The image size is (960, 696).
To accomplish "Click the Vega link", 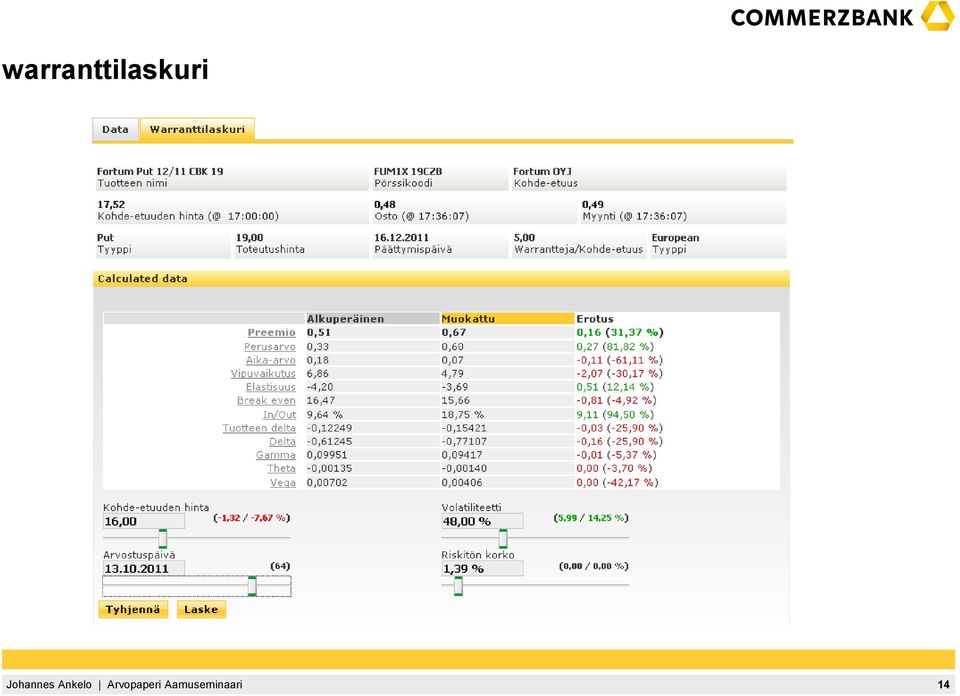I will [x=283, y=482].
